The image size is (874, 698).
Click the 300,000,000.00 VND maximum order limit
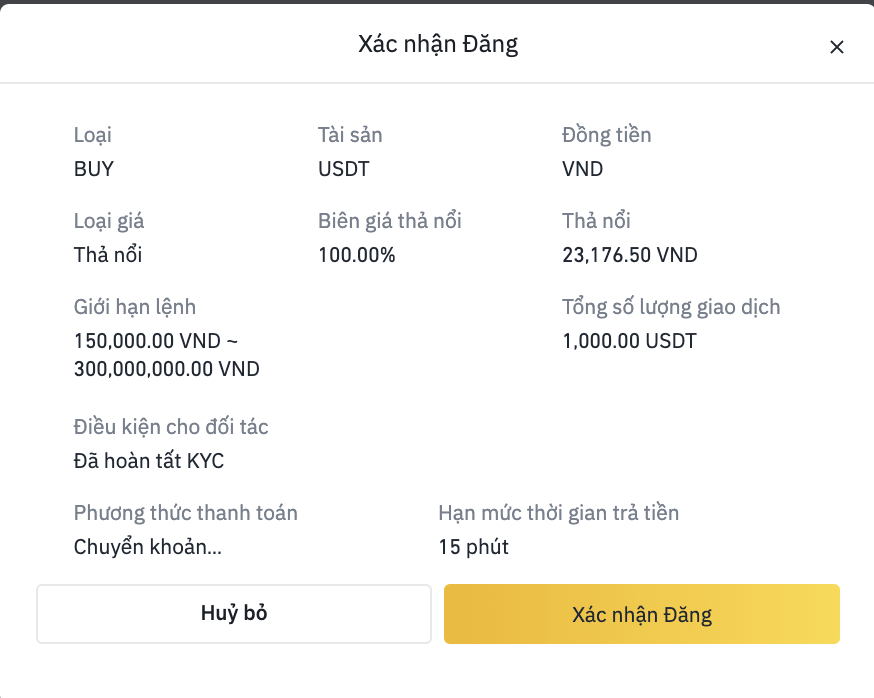167,369
